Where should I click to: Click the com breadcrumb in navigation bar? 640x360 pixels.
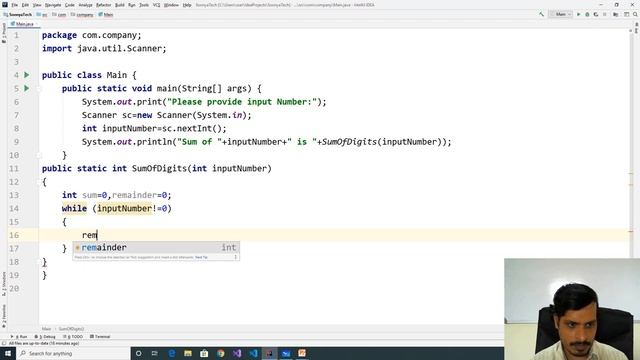(x=59, y=15)
